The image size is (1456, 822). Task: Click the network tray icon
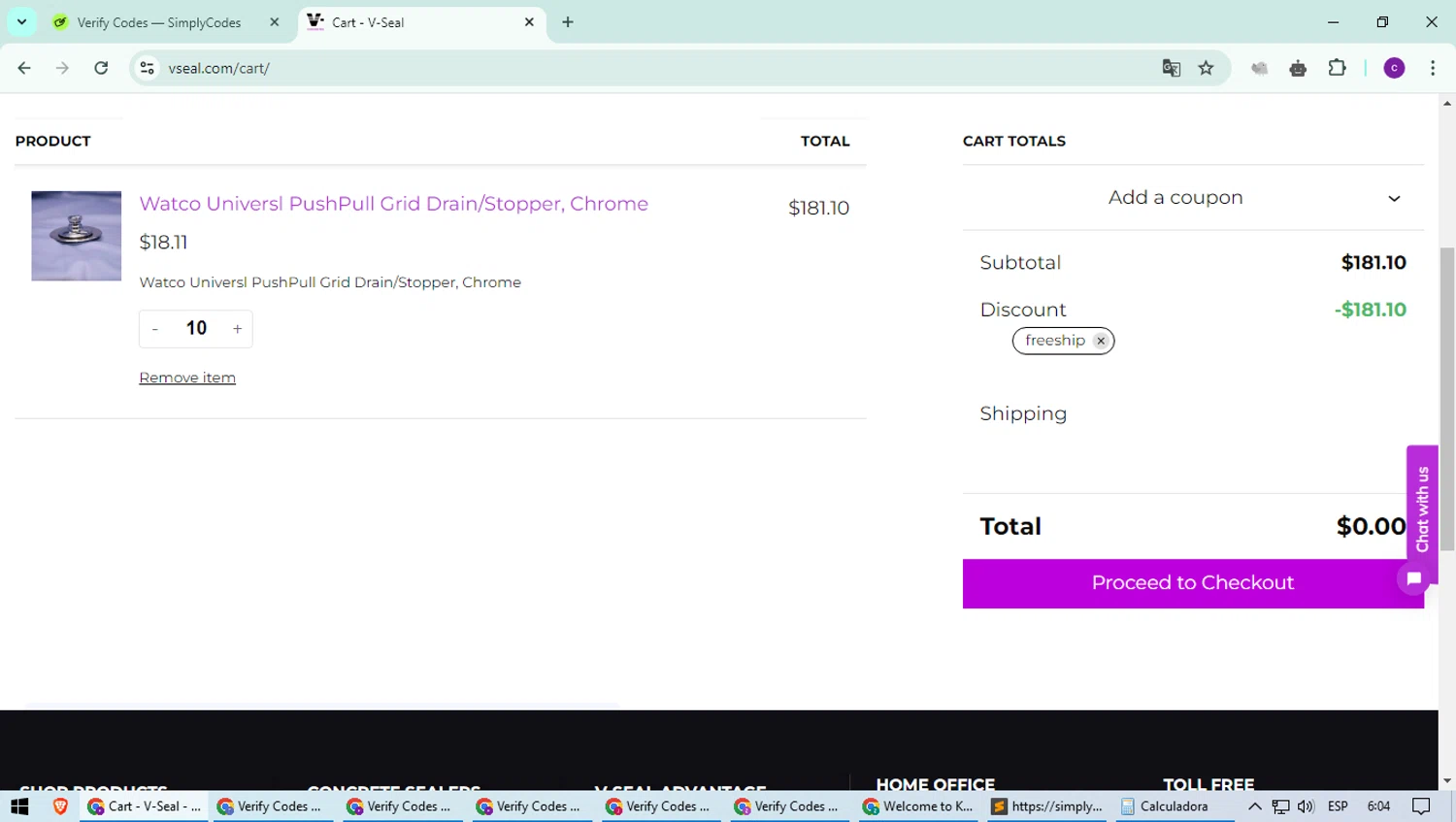point(1281,806)
